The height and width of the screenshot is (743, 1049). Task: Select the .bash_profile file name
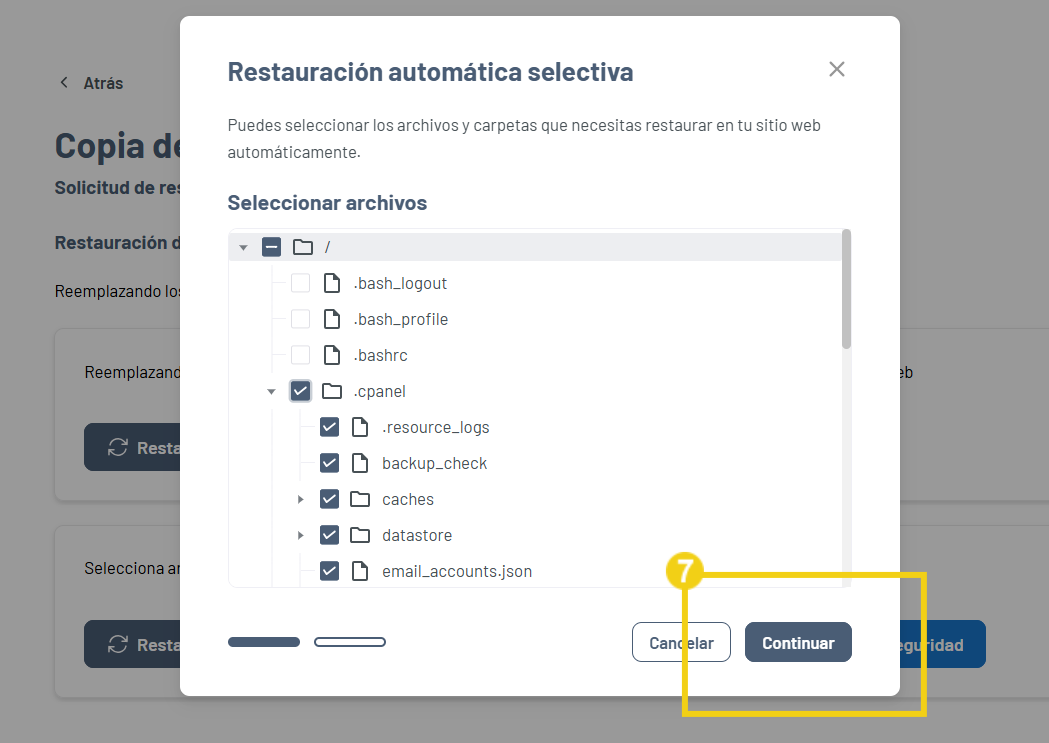[x=401, y=320]
